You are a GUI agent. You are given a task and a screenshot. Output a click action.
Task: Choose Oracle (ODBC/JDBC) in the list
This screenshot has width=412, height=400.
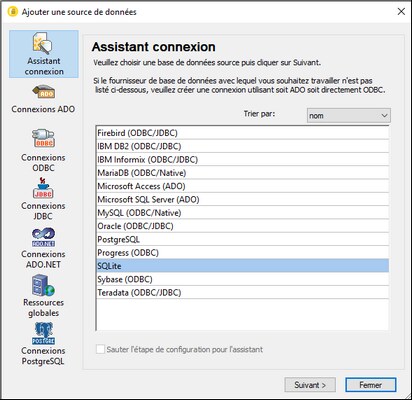pos(242,226)
